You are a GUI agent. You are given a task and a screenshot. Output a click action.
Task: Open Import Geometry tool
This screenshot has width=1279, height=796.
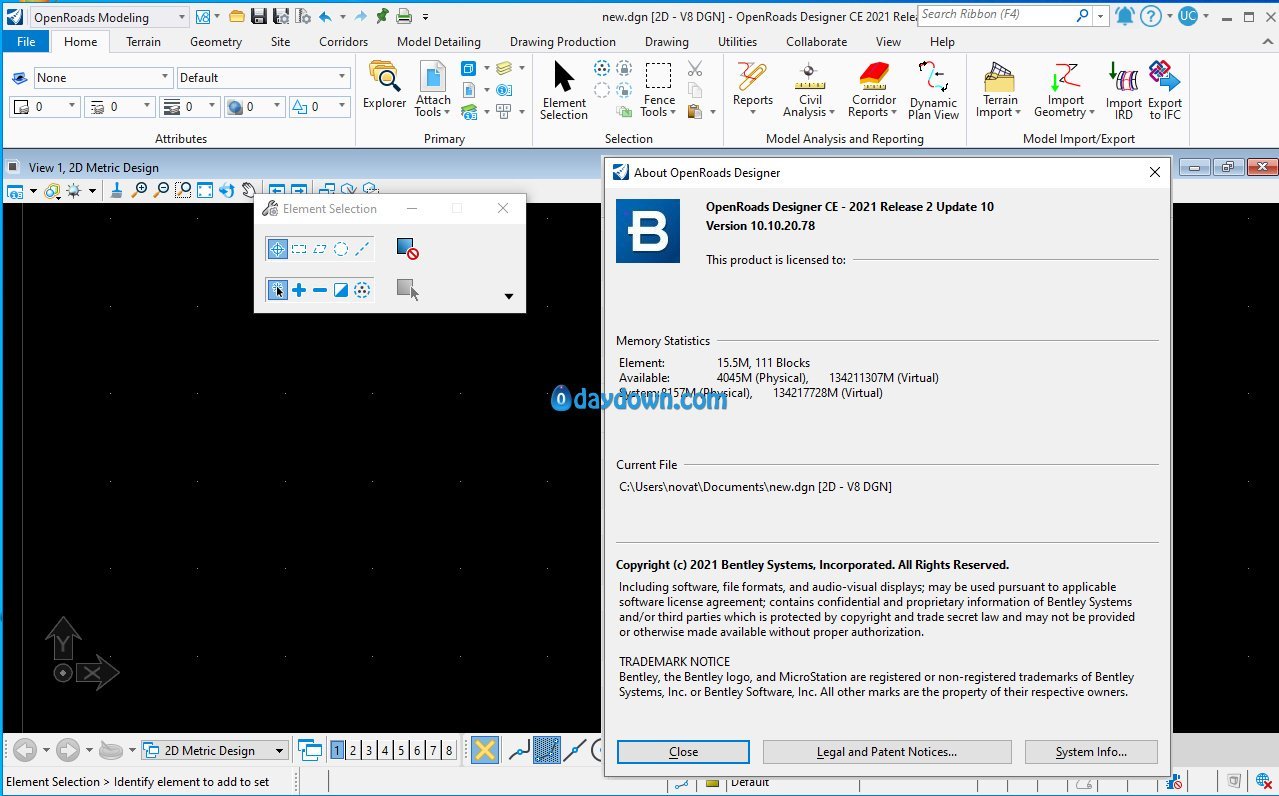pos(1065,90)
